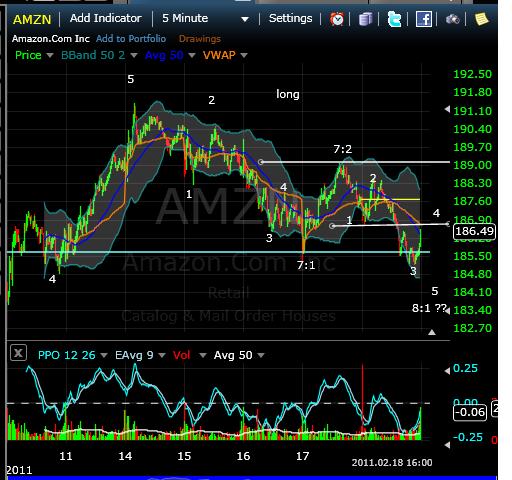This screenshot has height=480, width=512.
Task: Select the '8:1 ??' annotation label
Action: coord(429,308)
